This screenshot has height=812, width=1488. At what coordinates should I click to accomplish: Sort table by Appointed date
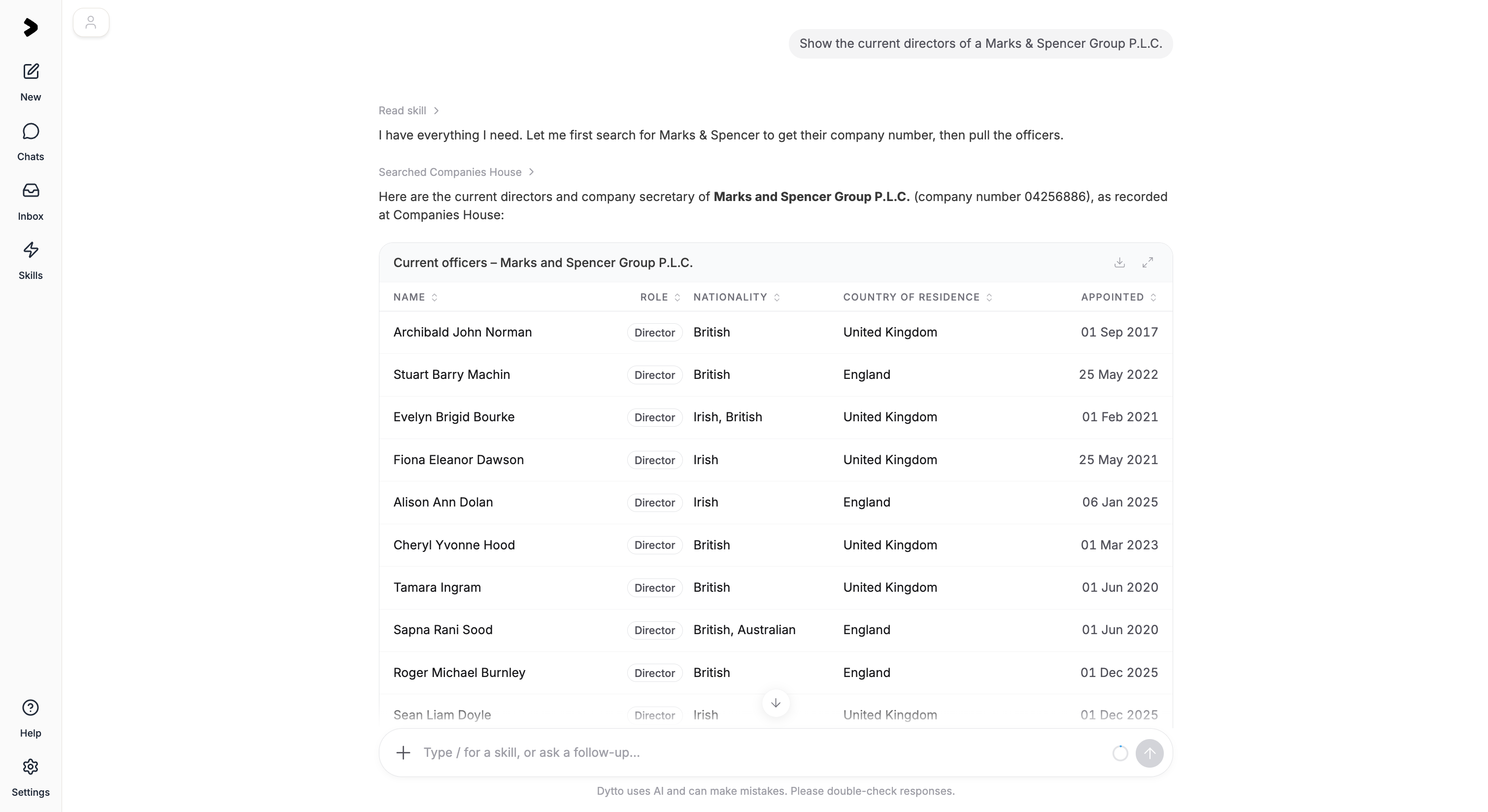click(1119, 297)
